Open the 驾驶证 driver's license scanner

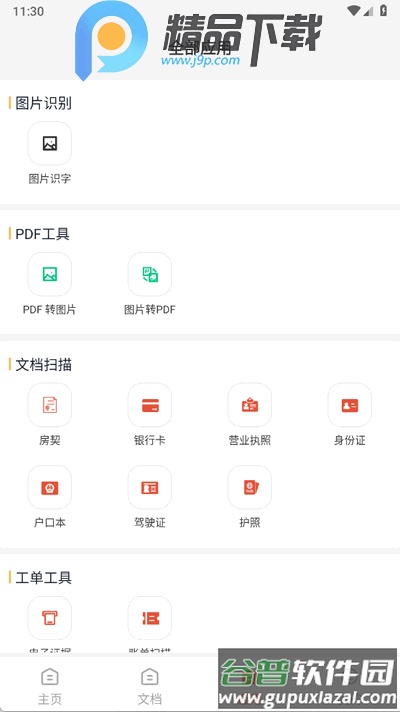pos(149,488)
